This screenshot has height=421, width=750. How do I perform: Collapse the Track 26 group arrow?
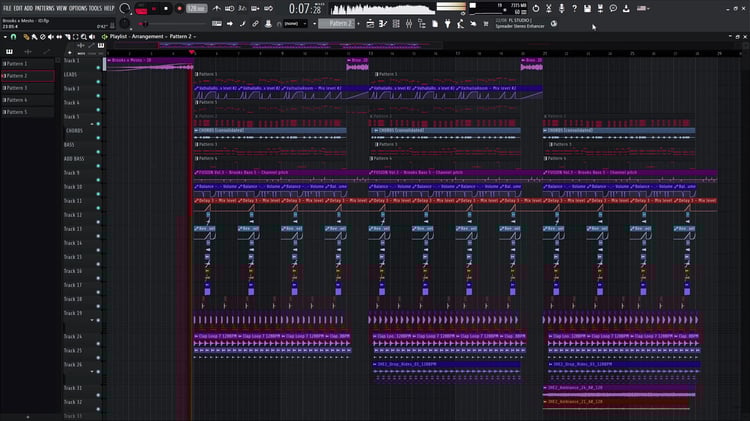[x=92, y=371]
